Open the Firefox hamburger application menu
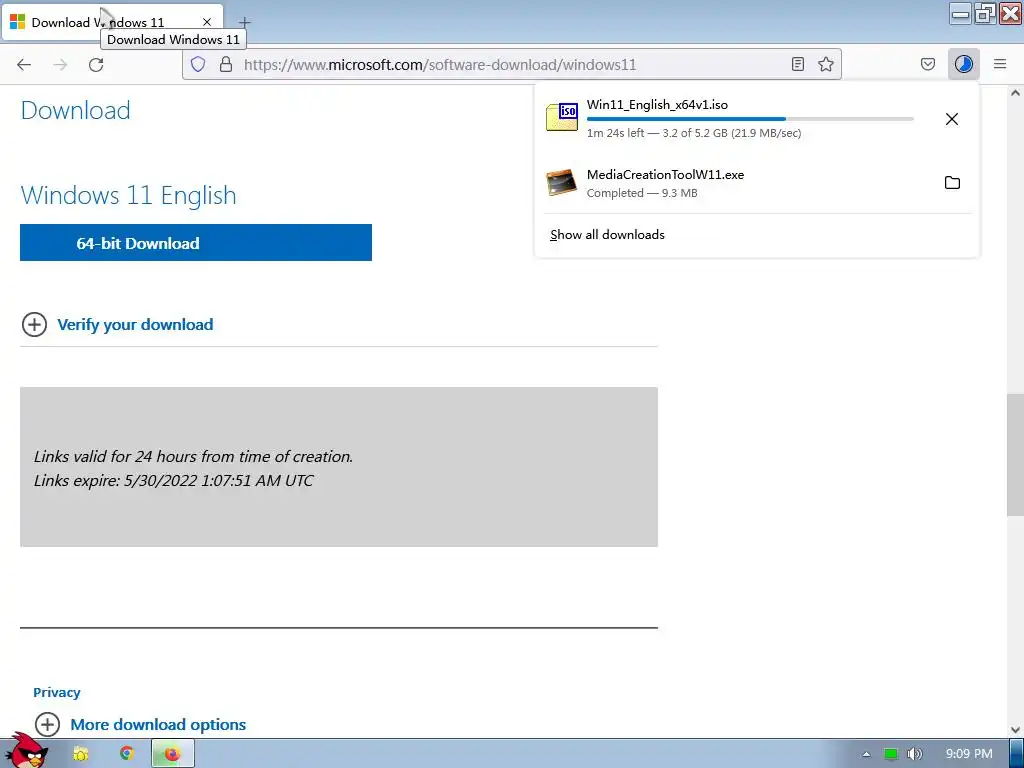Image resolution: width=1024 pixels, height=768 pixels. [x=1000, y=64]
